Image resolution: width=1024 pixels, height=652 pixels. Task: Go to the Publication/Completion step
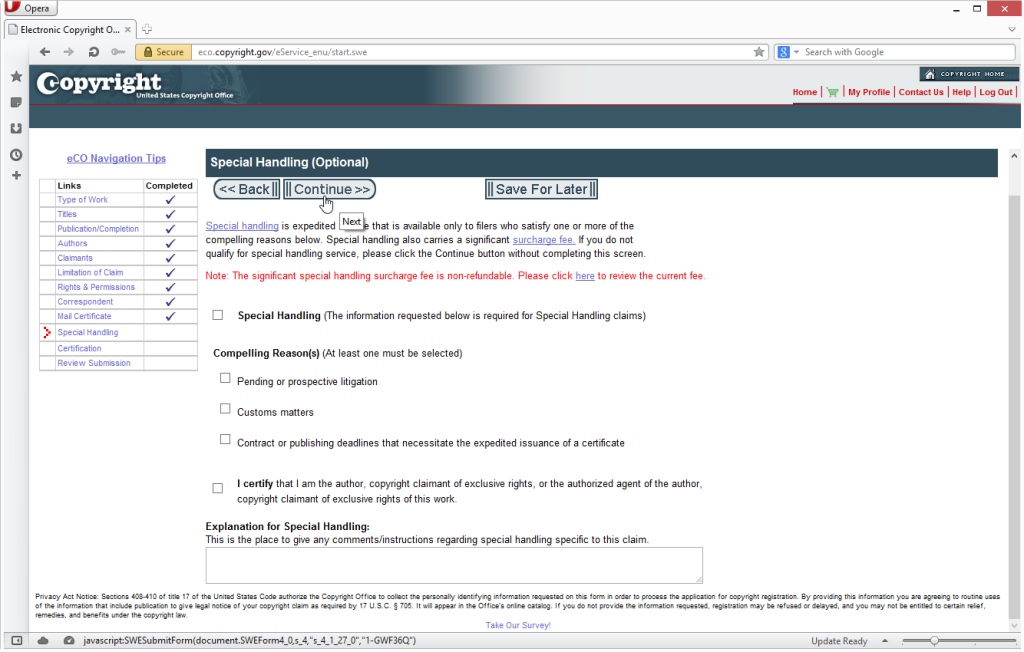[x=98, y=229]
